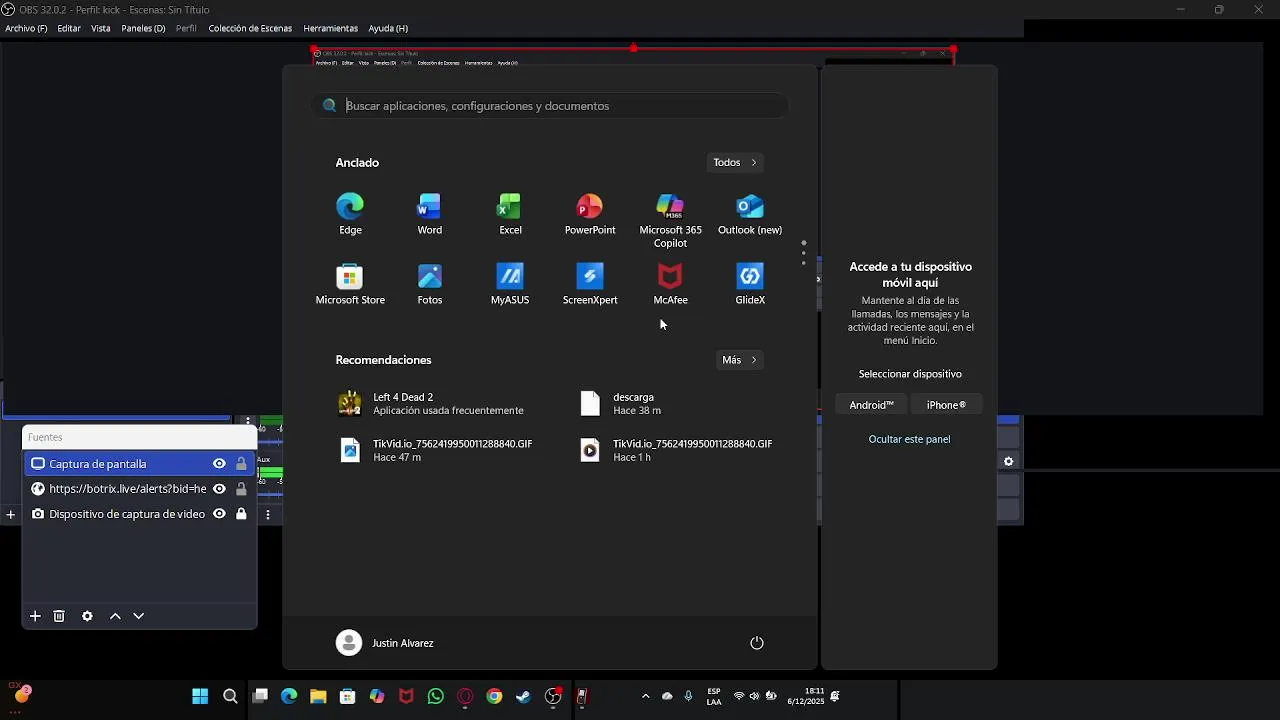Open ESP LAA language selector in tray

(x=714, y=697)
